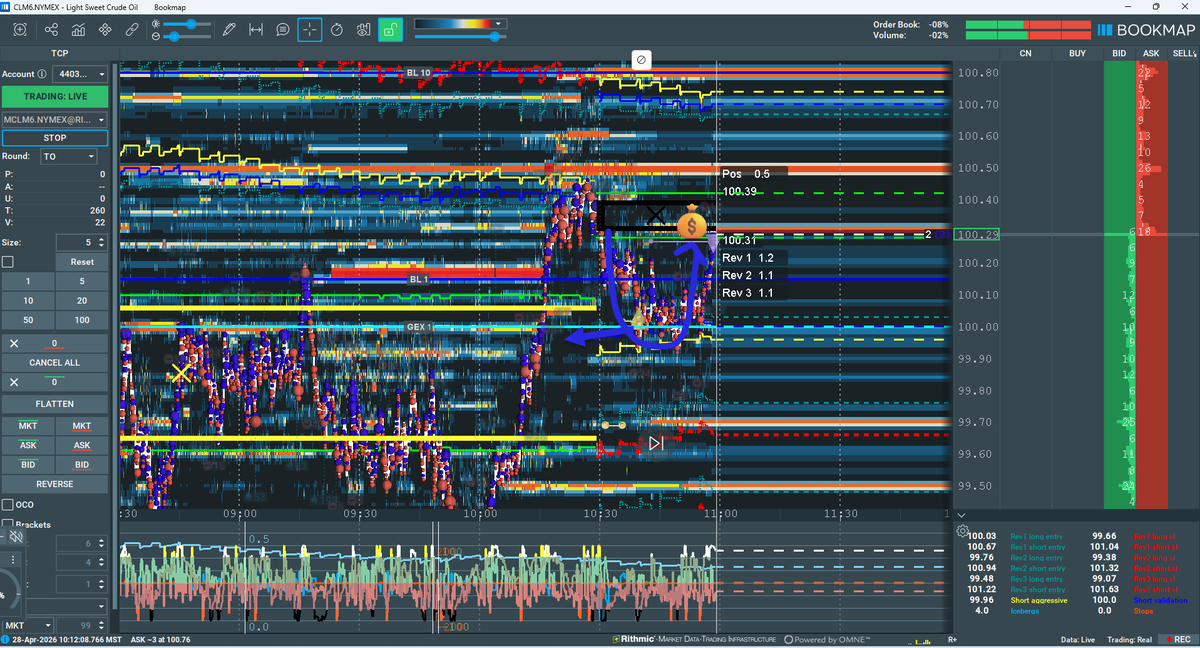
Task: Click the X icon beside the red-underlined zero
Action: click(14, 343)
